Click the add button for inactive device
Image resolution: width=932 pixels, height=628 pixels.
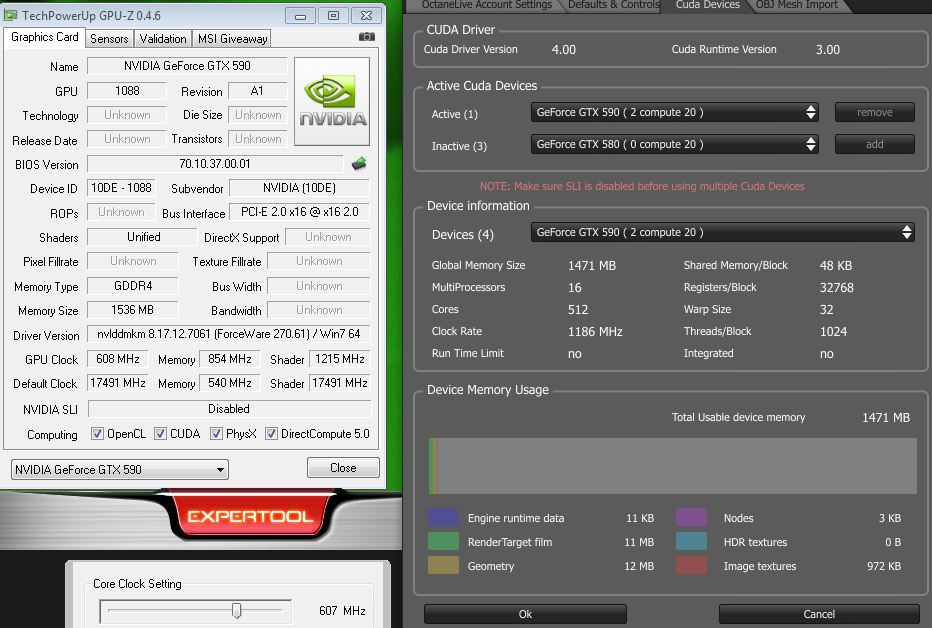(874, 144)
